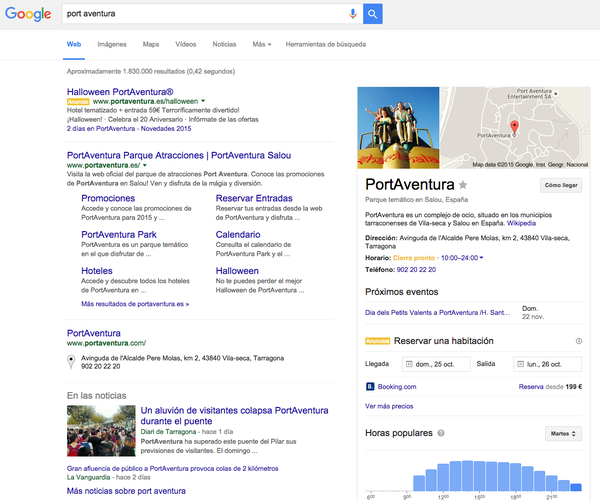This screenshot has height=502, width=600.
Task: Open the Halloween sitelink
Action: [x=237, y=271]
